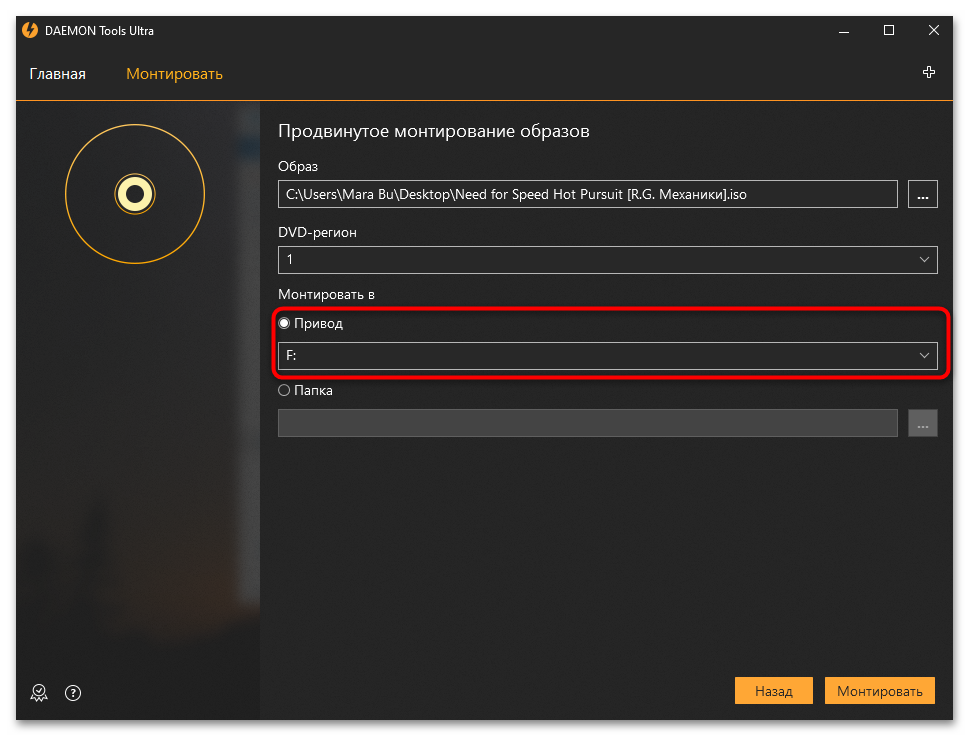Click the orange Монтировать button
Image resolution: width=969 pixels, height=736 pixels.
click(x=879, y=691)
